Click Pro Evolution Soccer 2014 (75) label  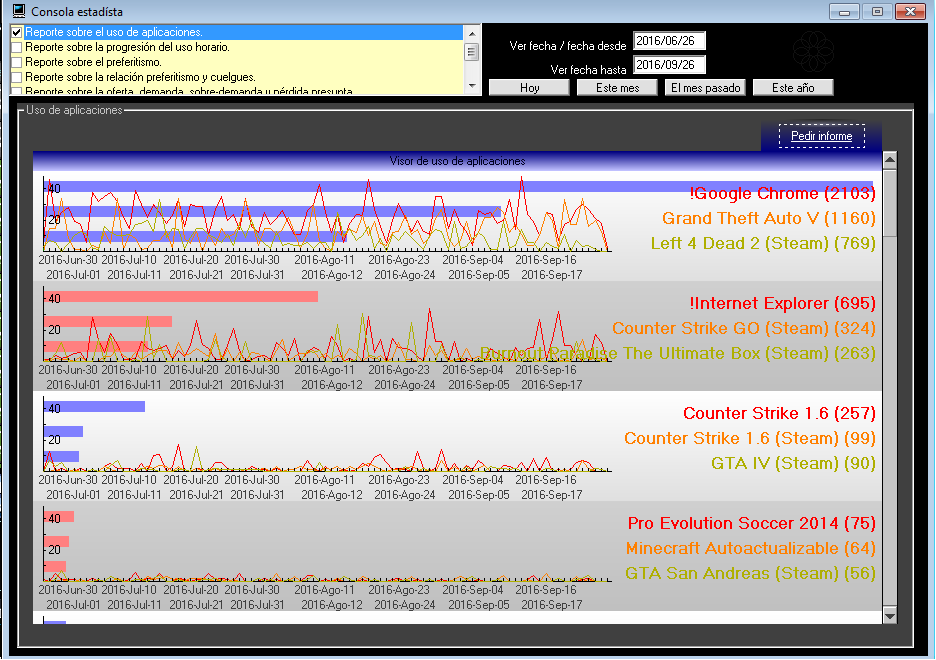tap(752, 523)
